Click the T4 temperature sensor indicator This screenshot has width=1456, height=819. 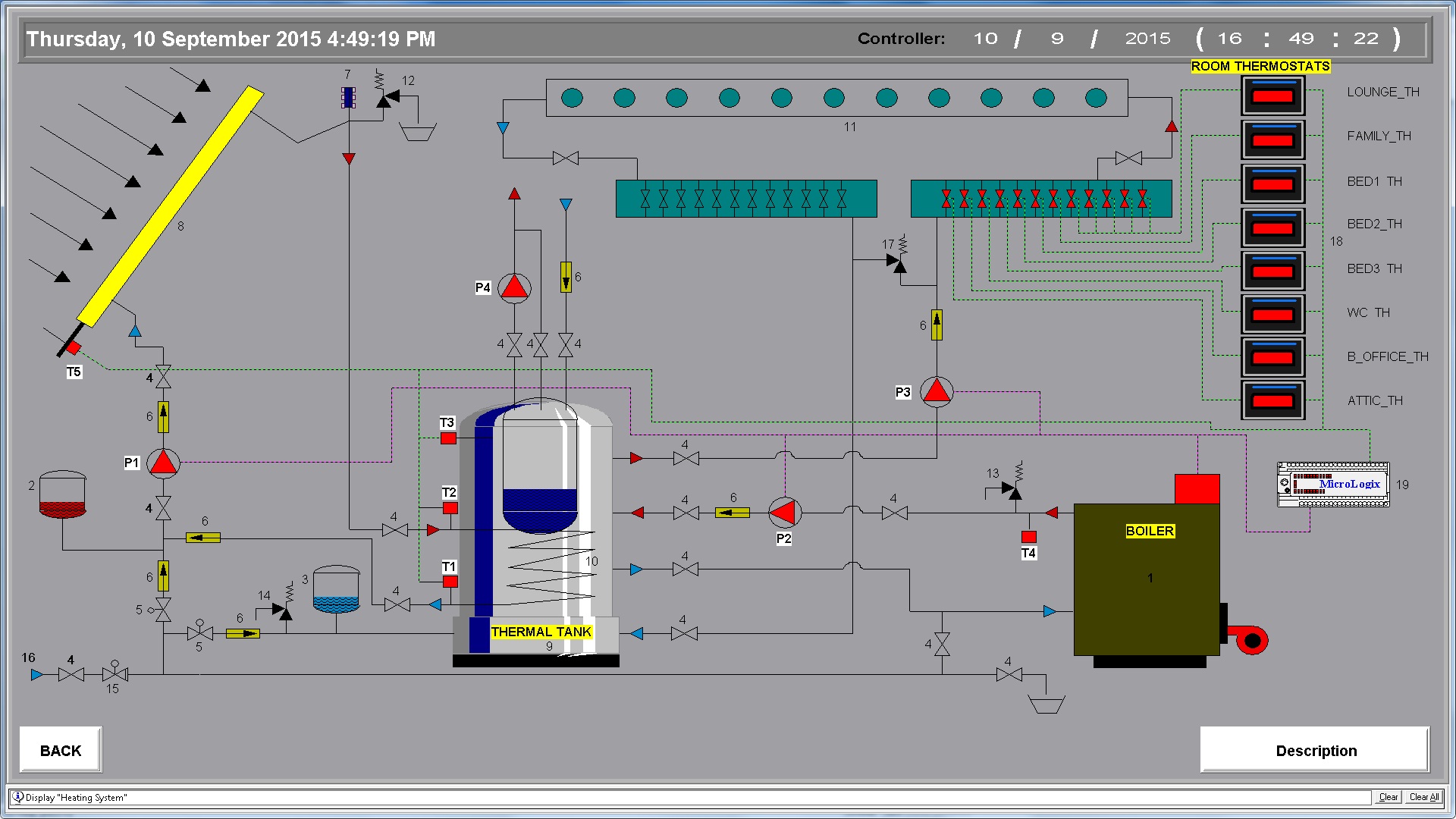(1029, 537)
